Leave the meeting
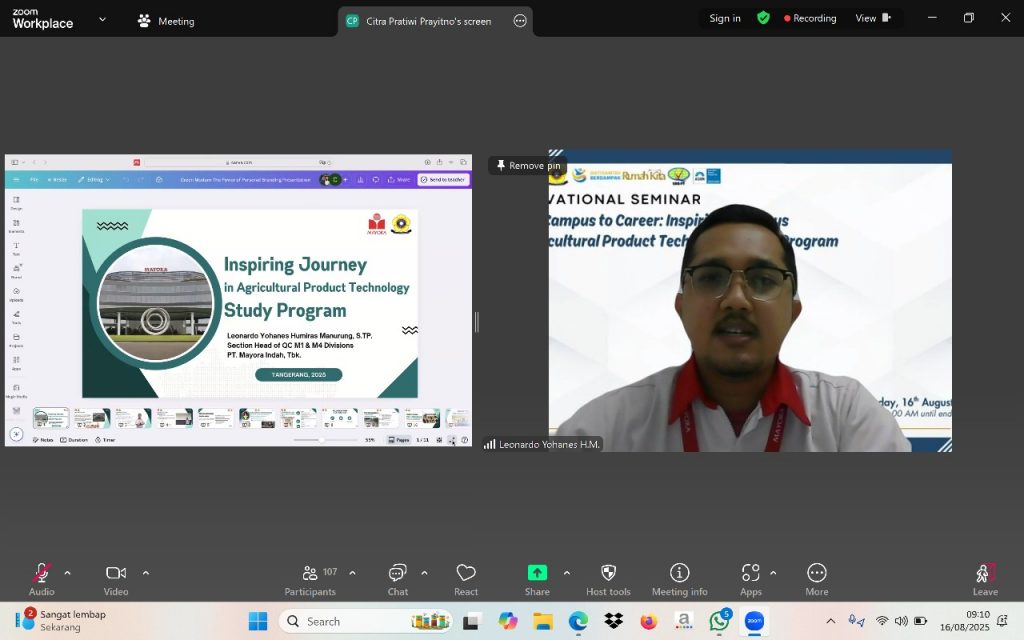This screenshot has height=640, width=1024. tap(985, 576)
